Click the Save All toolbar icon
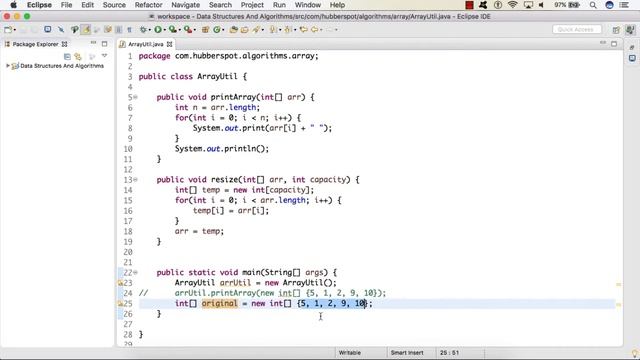The height and width of the screenshot is (360, 640). [x=34, y=29]
